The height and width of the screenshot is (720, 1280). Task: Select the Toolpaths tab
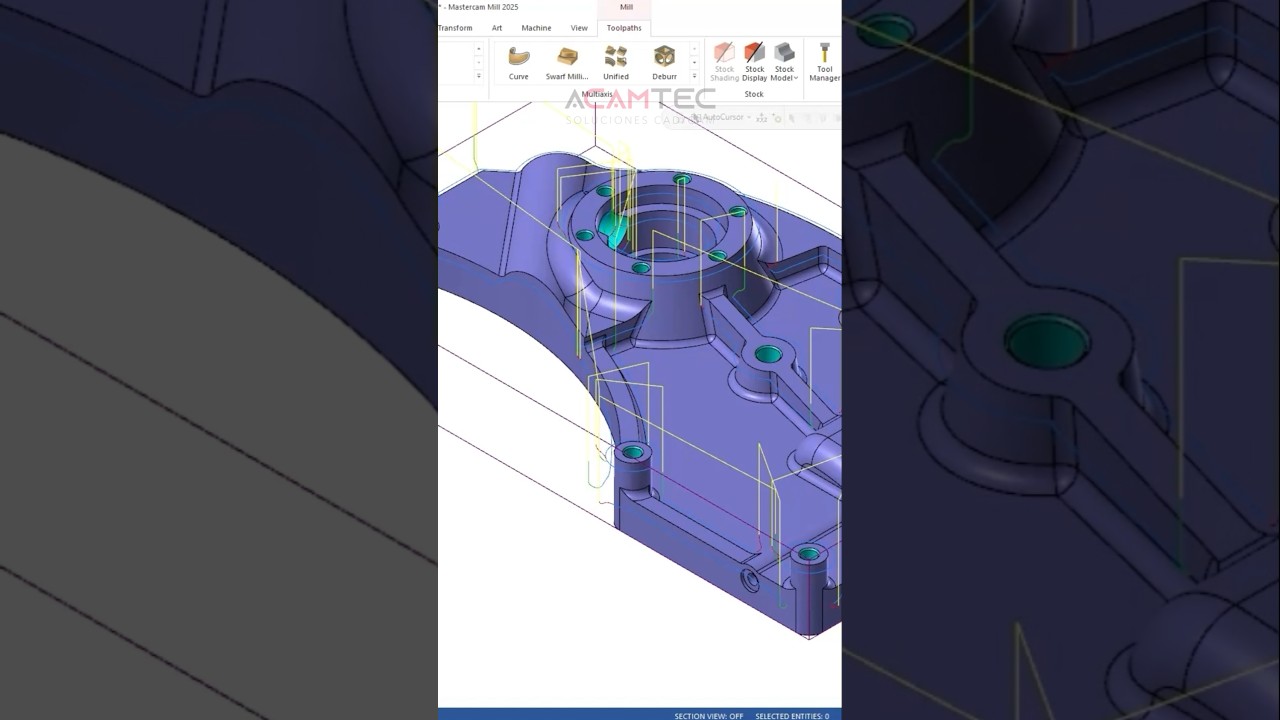[624, 28]
